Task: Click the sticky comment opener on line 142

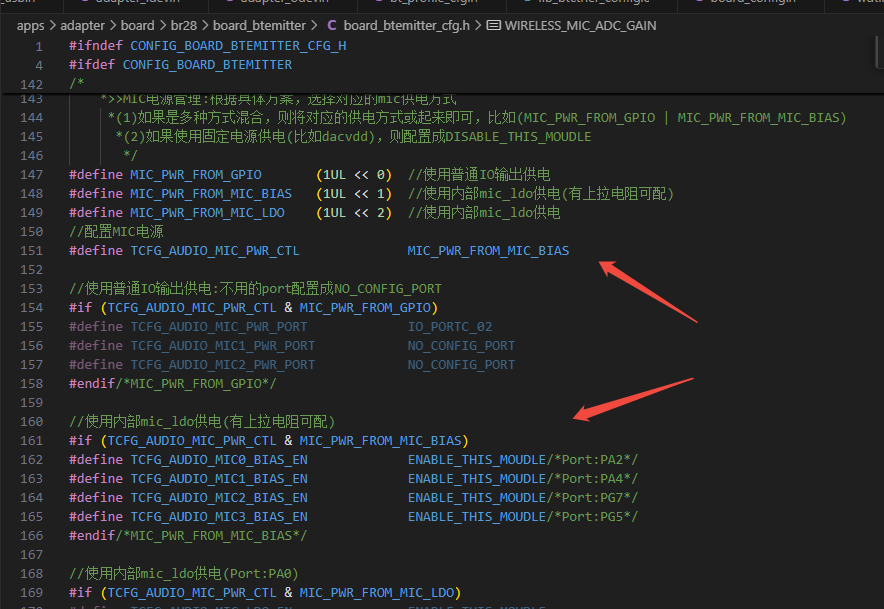Action: [x=77, y=84]
